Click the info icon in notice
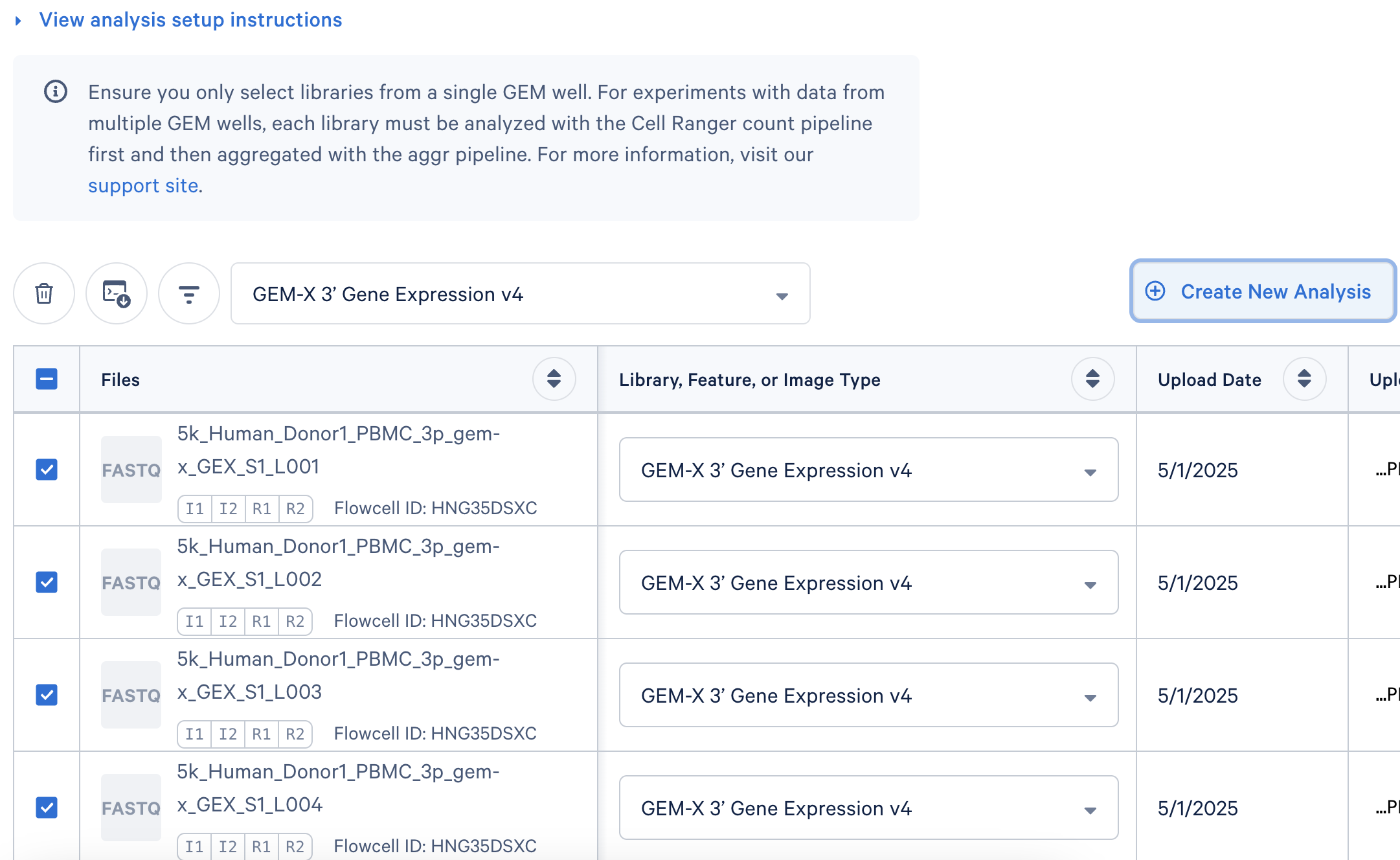 [x=56, y=92]
